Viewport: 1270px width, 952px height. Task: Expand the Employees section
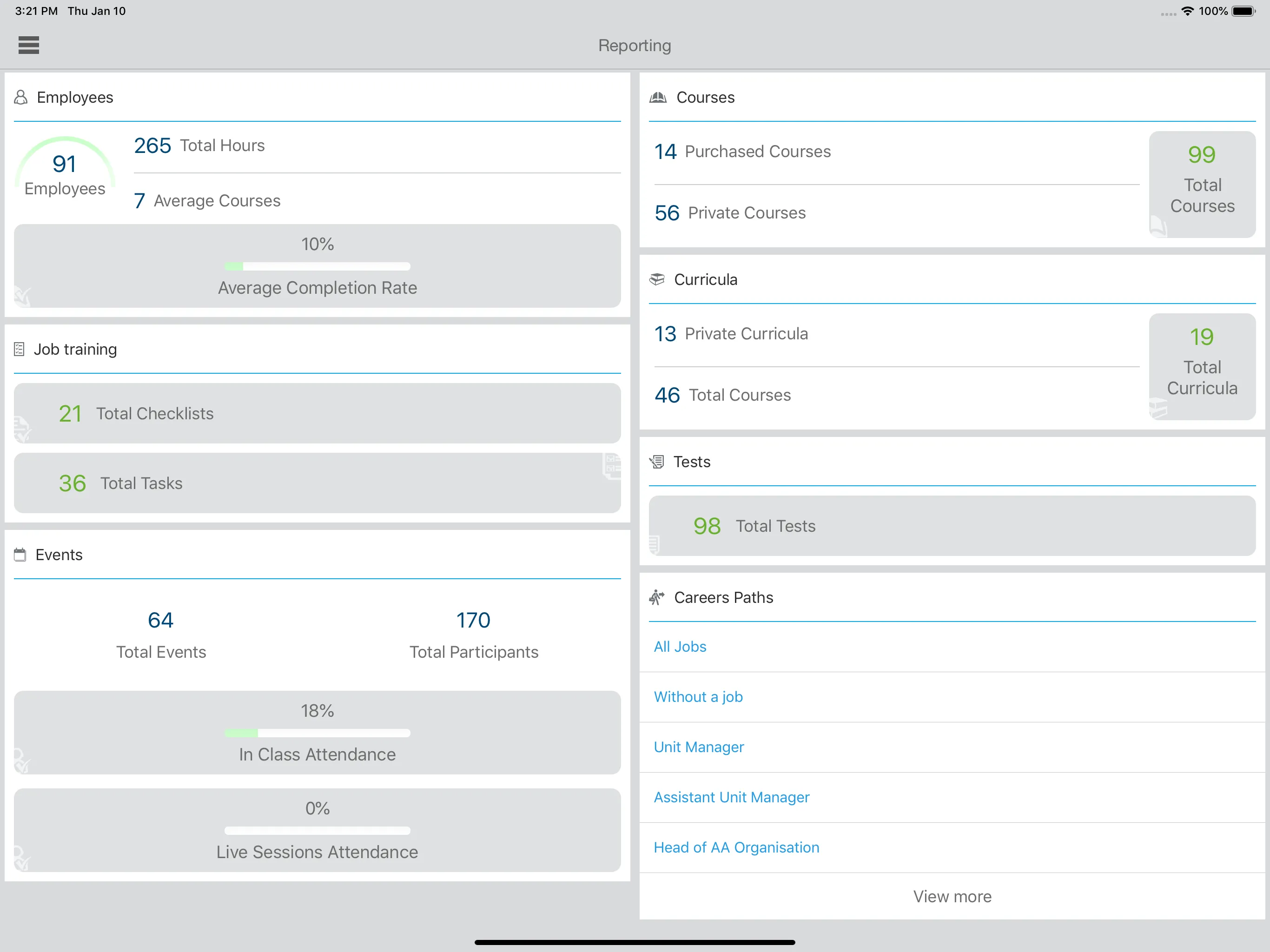tap(75, 97)
